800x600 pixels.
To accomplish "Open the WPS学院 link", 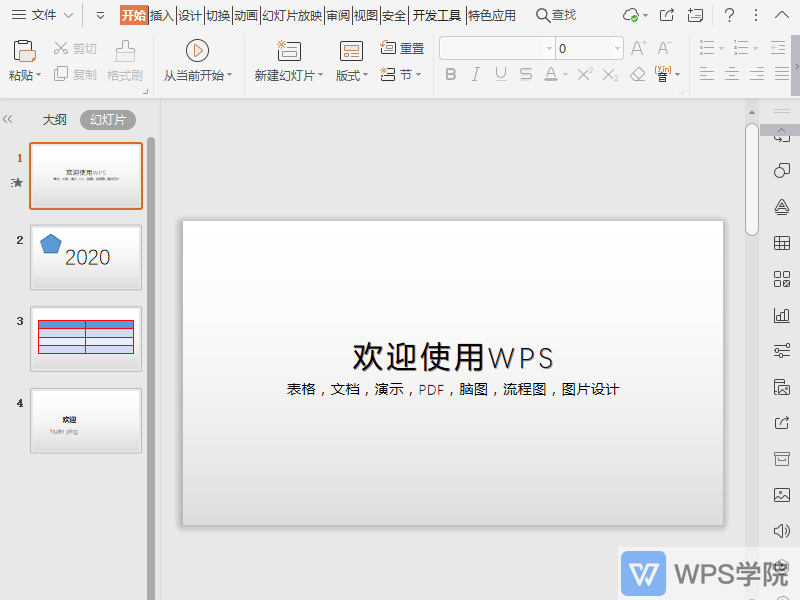I will click(x=700, y=573).
